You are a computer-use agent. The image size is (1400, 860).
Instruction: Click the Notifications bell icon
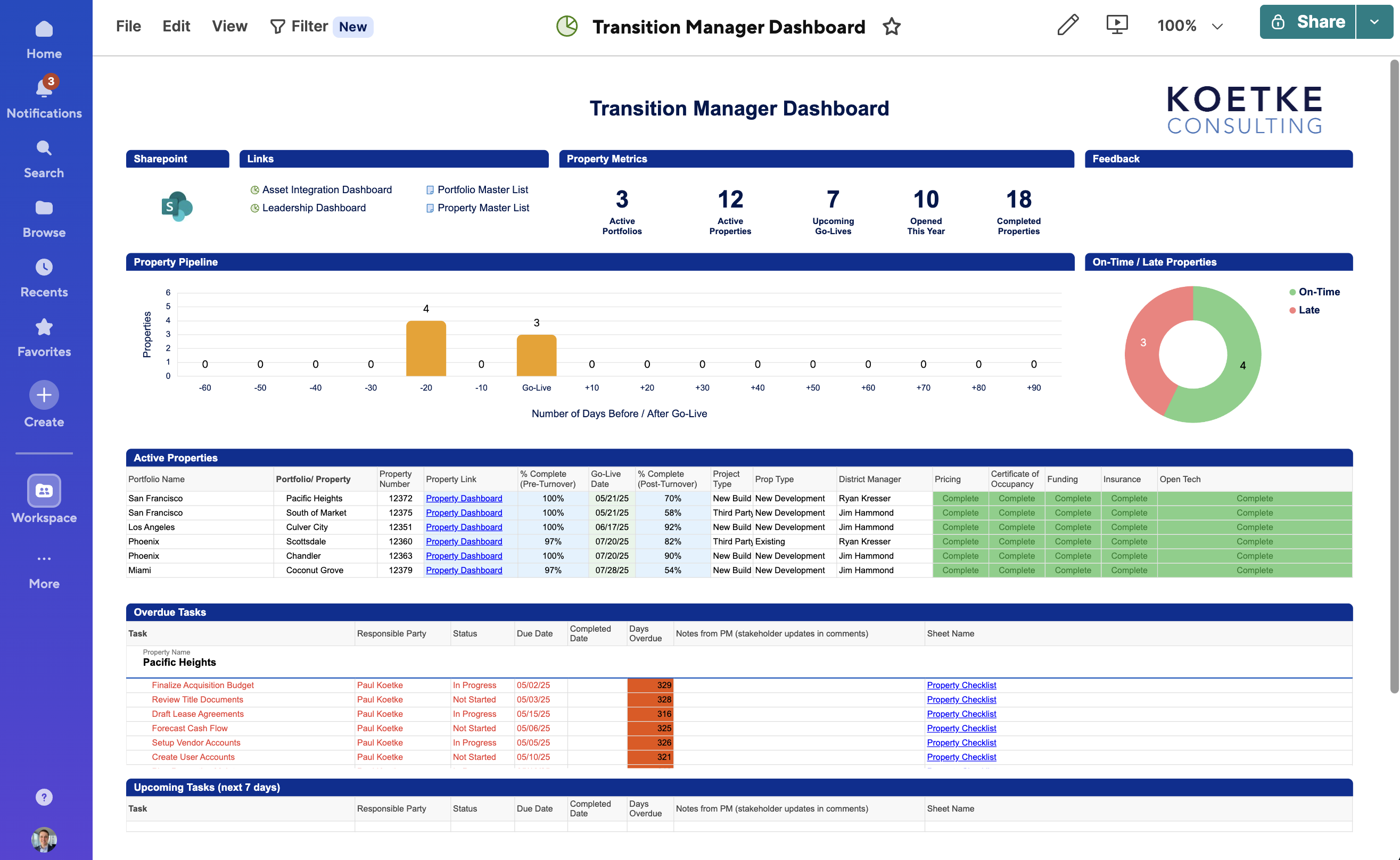pos(44,88)
